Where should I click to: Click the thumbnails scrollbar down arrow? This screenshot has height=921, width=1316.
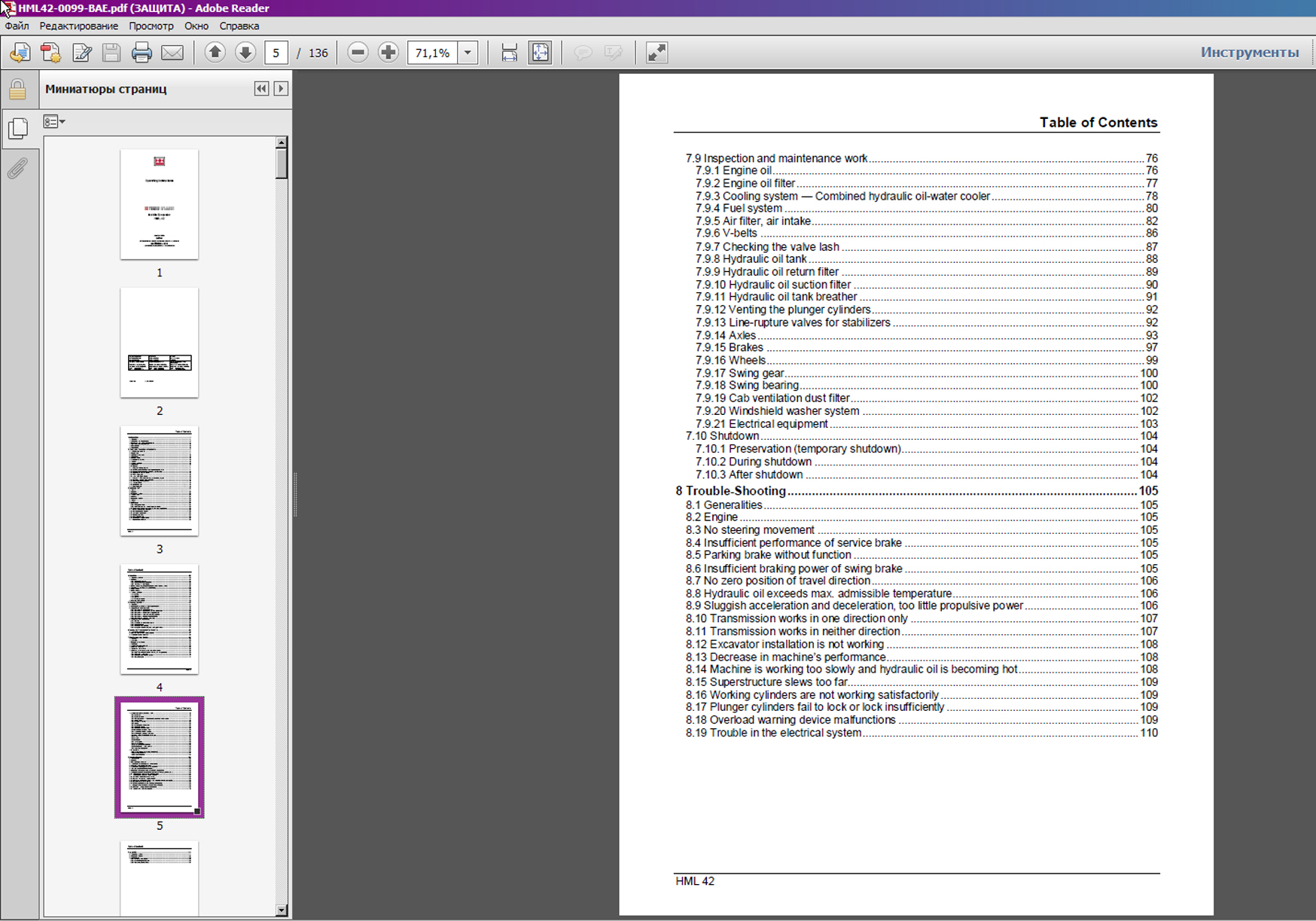(x=282, y=910)
